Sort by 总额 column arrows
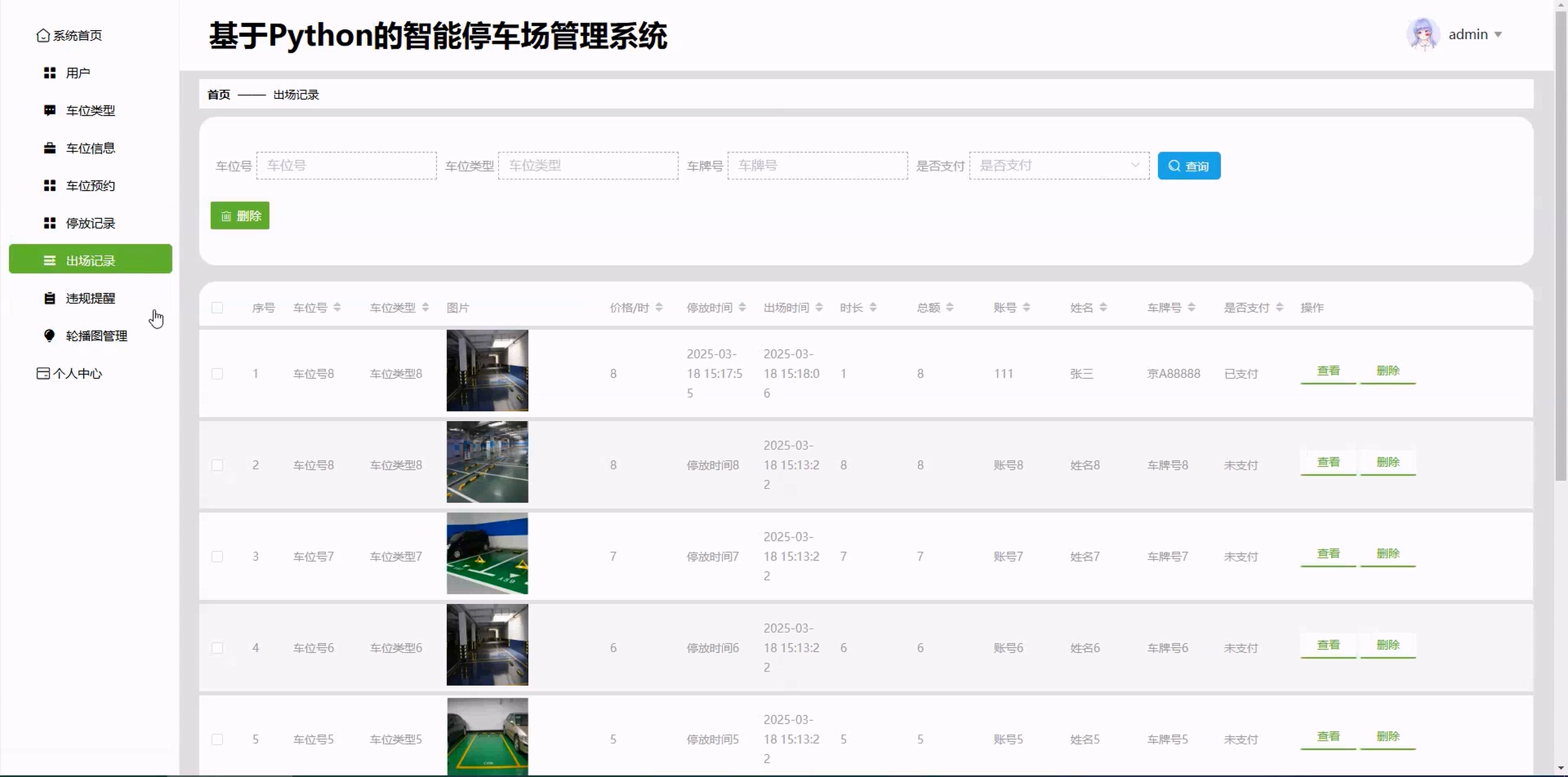The width and height of the screenshot is (1568, 777). click(950, 307)
